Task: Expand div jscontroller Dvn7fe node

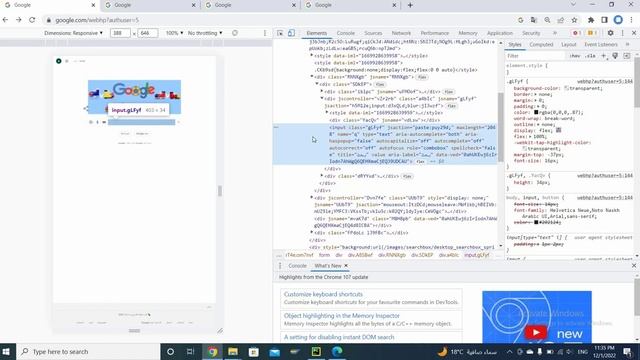Action: click(x=312, y=198)
